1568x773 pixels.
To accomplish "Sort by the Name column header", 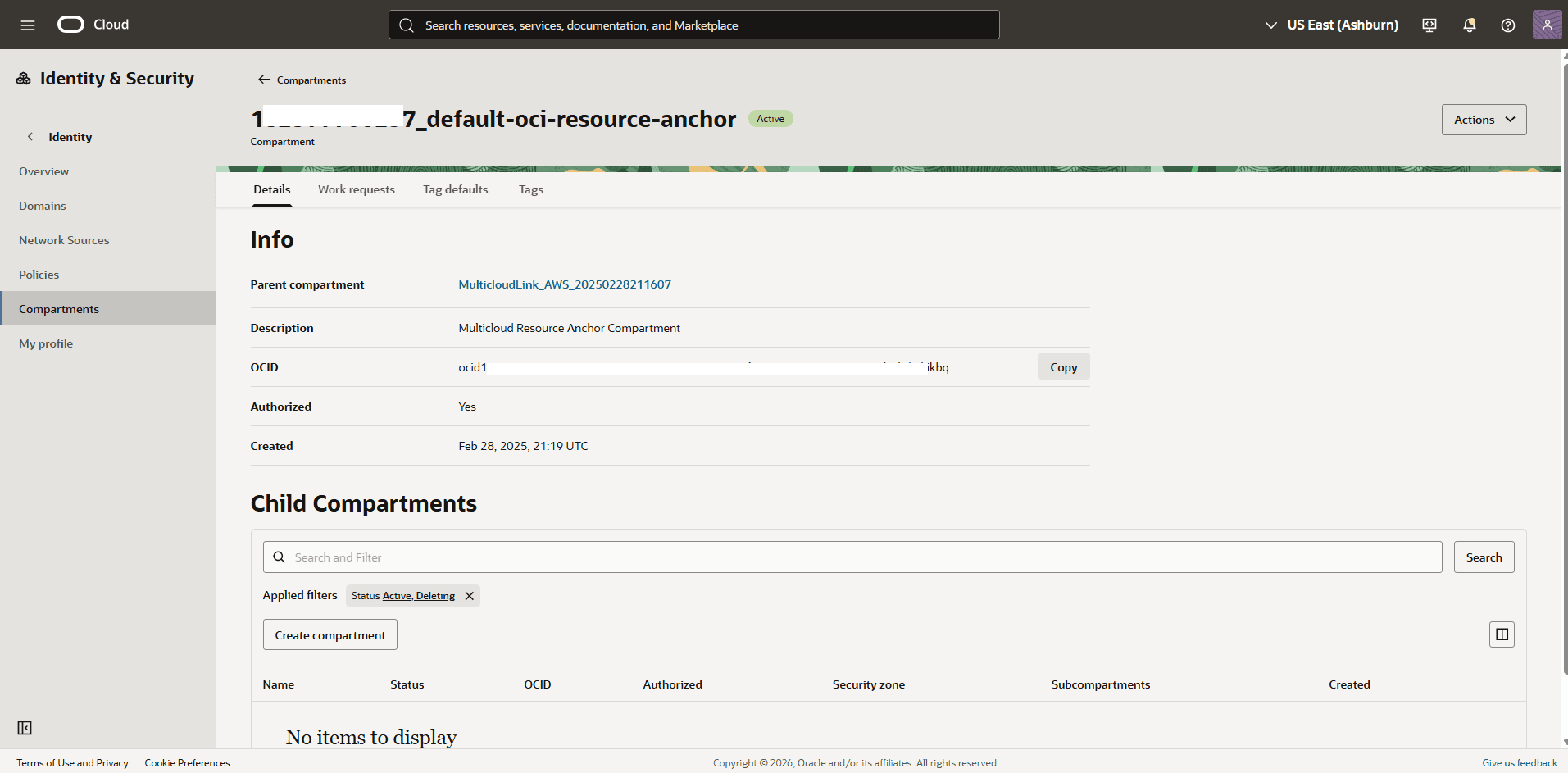I will click(279, 684).
